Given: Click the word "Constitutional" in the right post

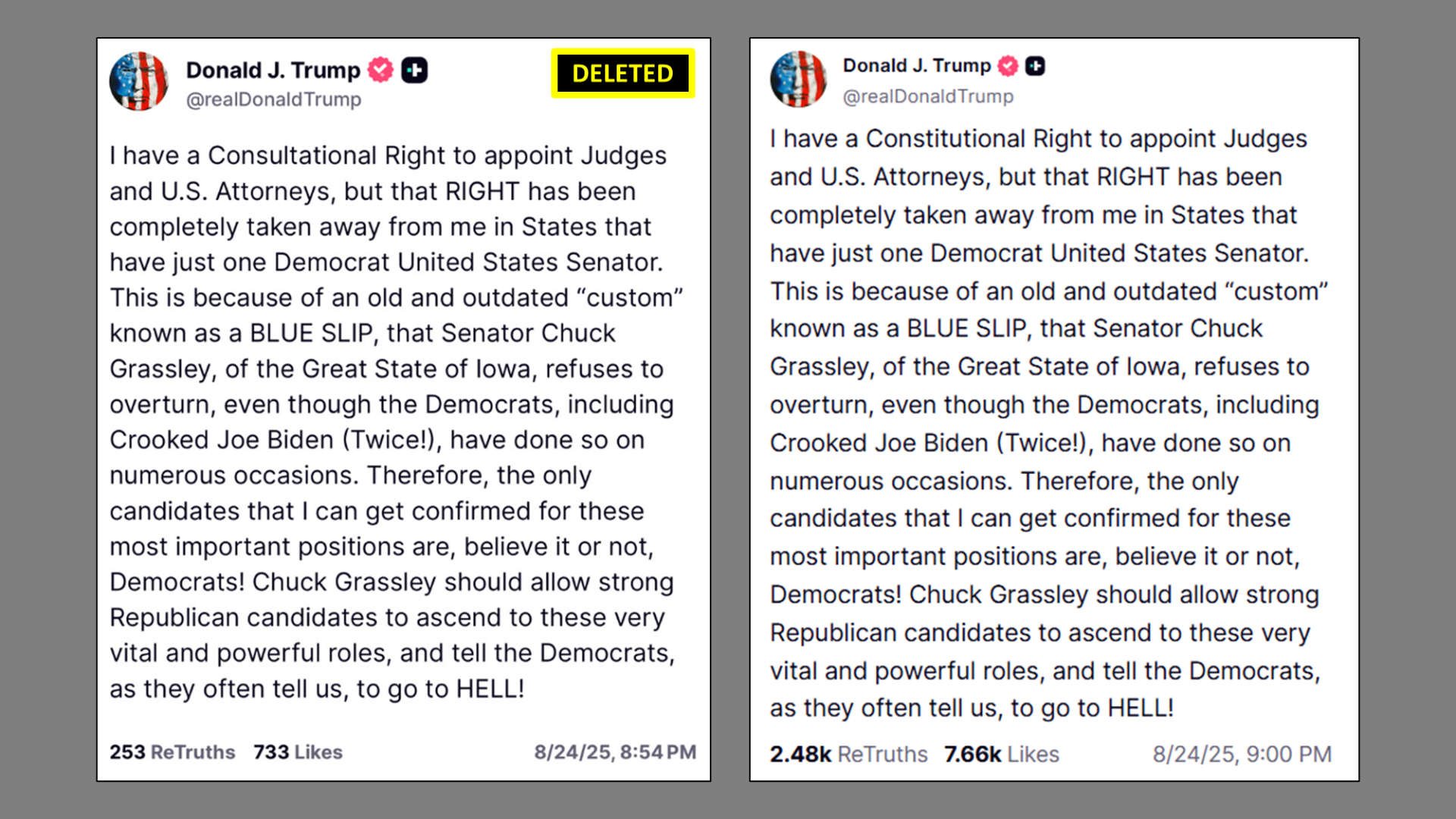Looking at the screenshot, I should 946,139.
